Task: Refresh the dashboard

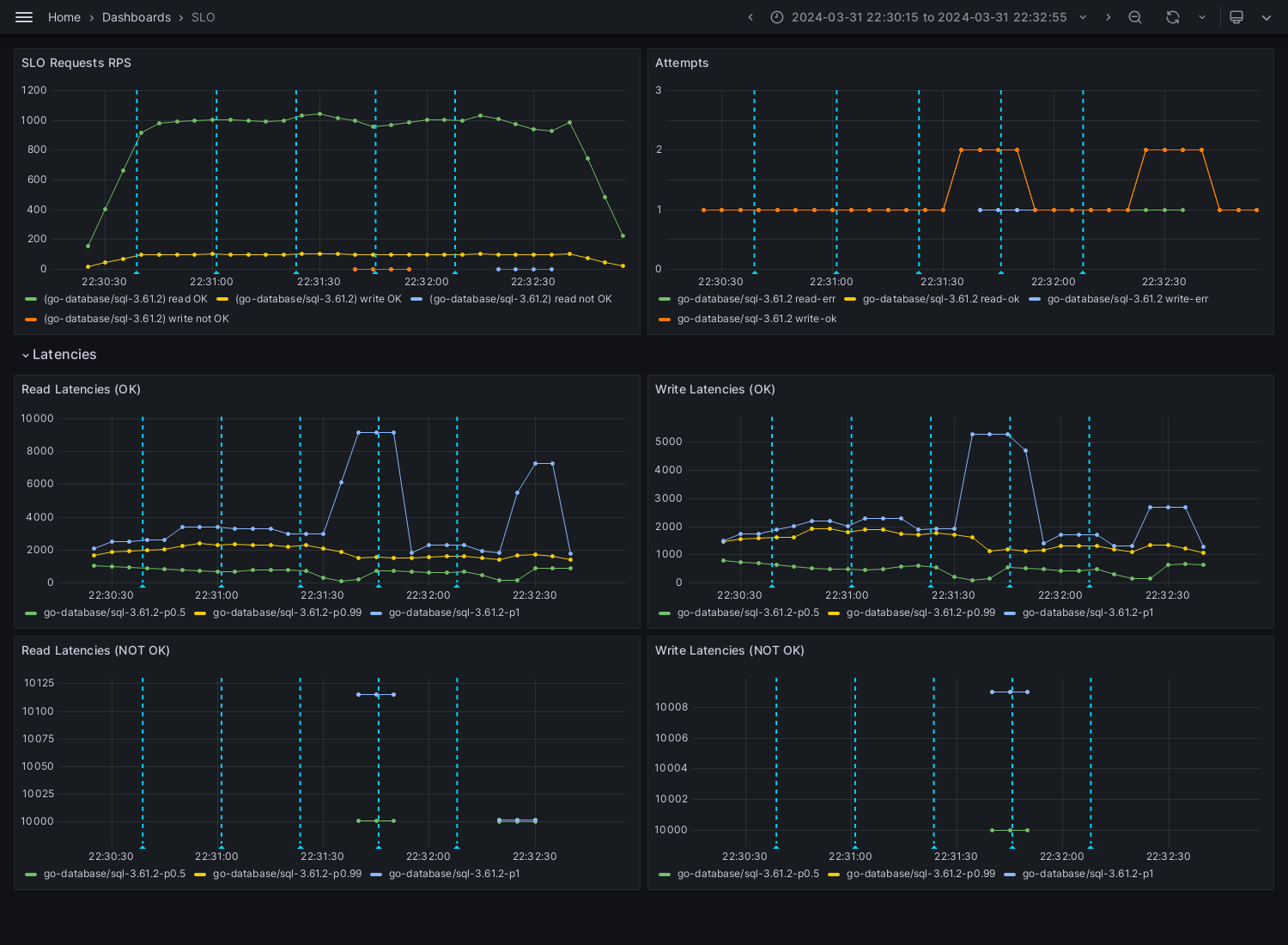Action: [1173, 17]
